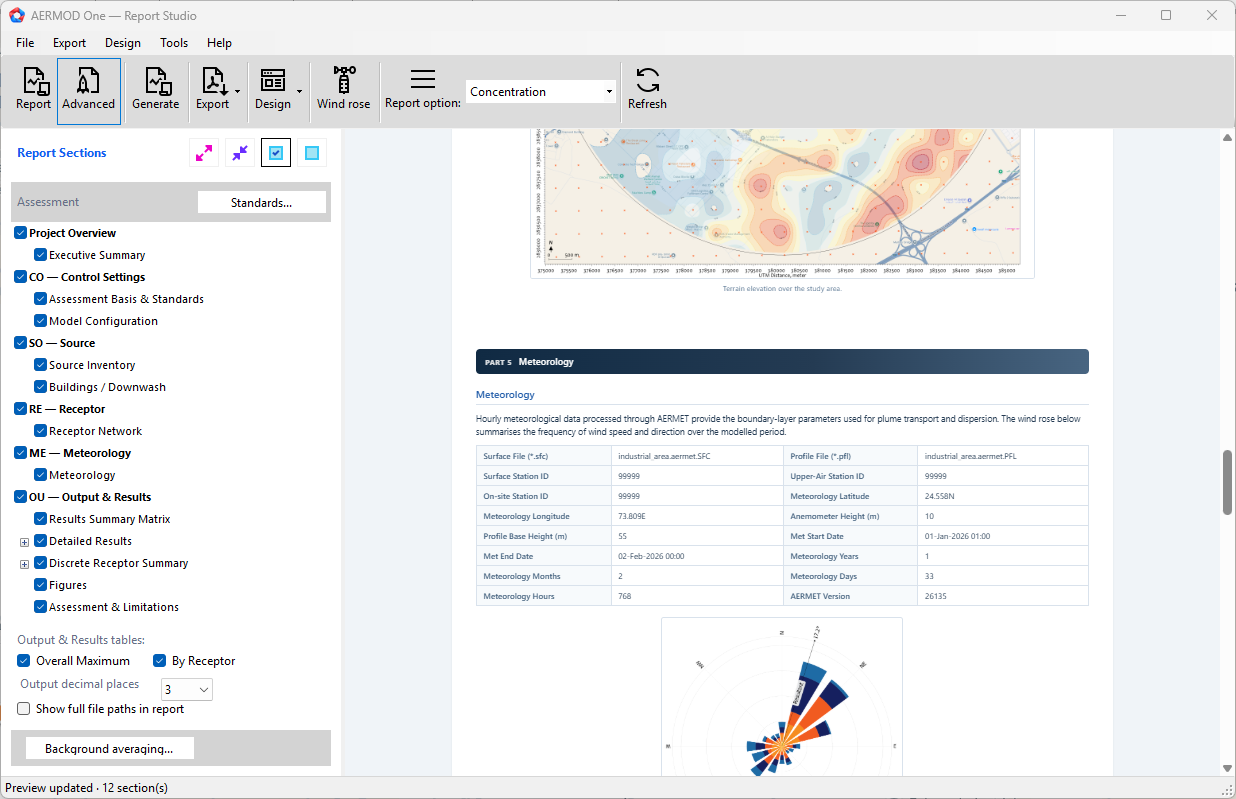Click the scrollbar up arrow
This screenshot has height=799, width=1236.
(1227, 140)
